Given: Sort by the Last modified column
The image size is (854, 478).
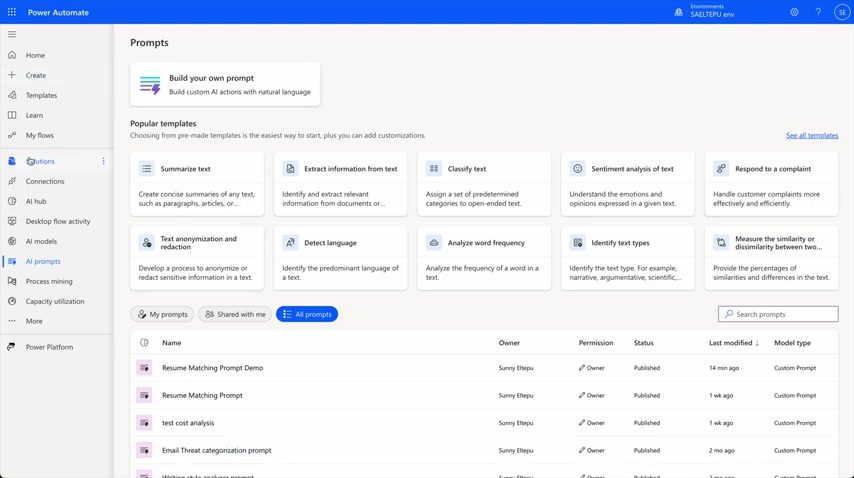Looking at the screenshot, I should (733, 343).
